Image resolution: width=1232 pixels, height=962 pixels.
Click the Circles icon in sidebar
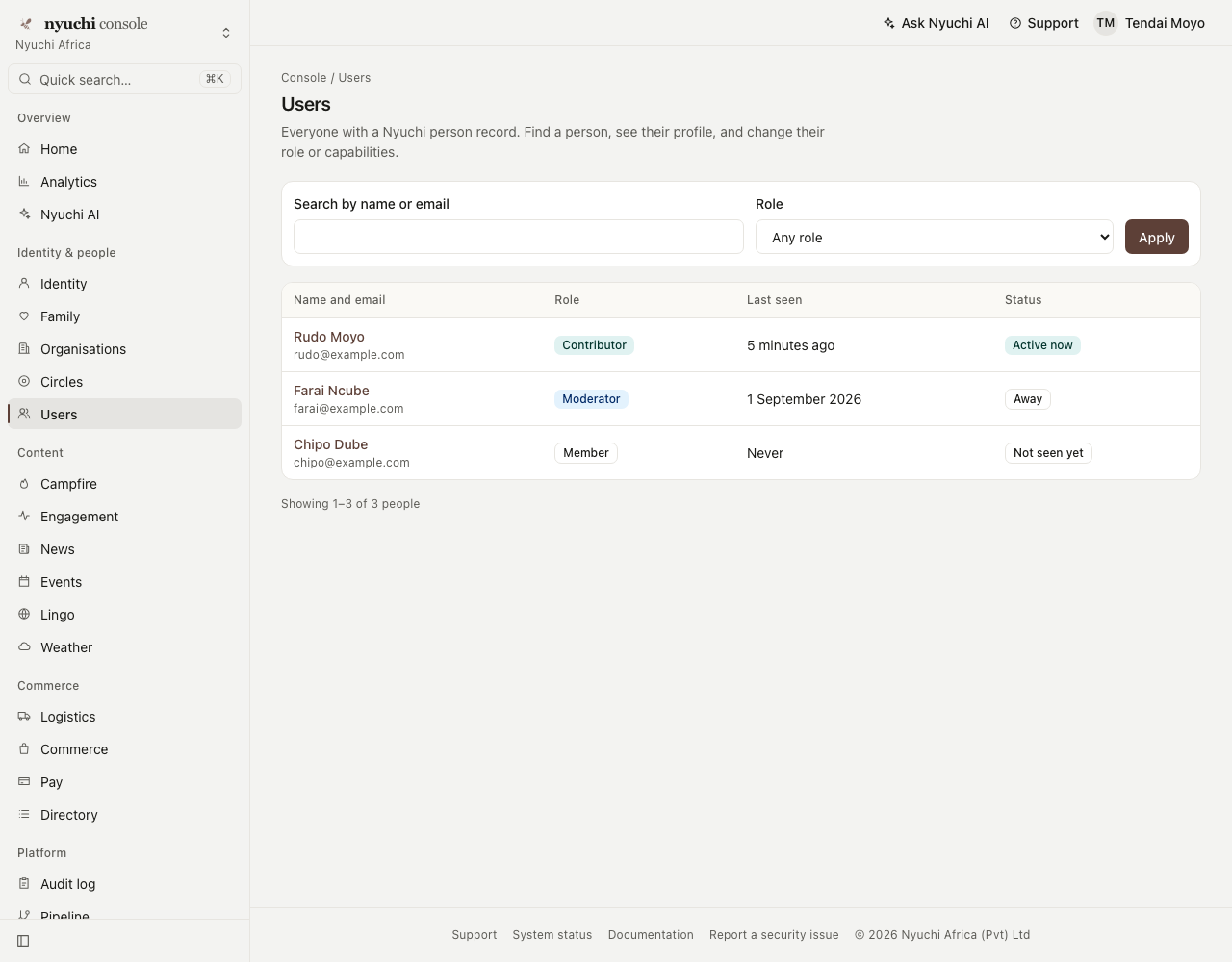pyautogui.click(x=24, y=382)
